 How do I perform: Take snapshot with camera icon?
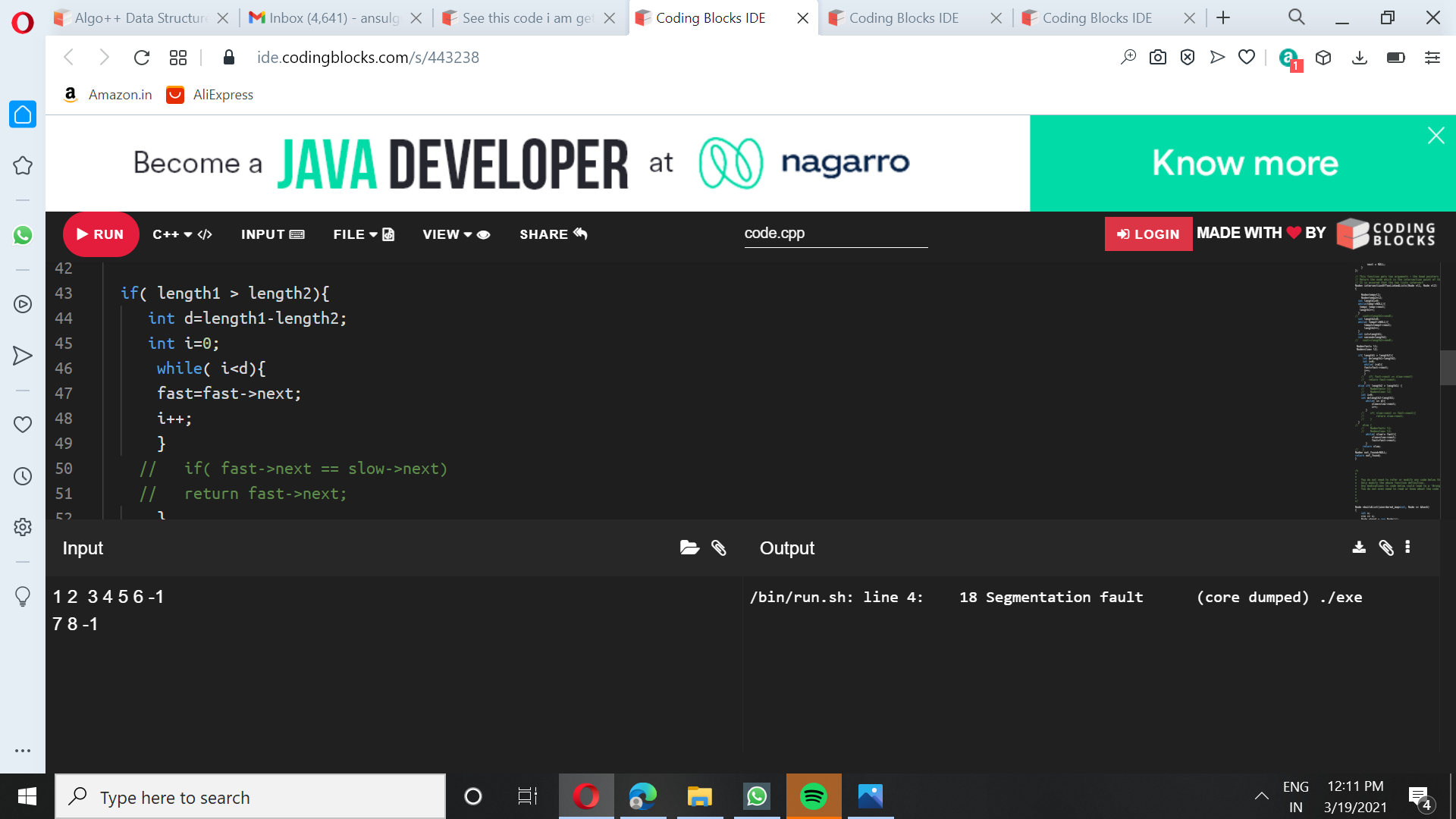click(x=1157, y=58)
